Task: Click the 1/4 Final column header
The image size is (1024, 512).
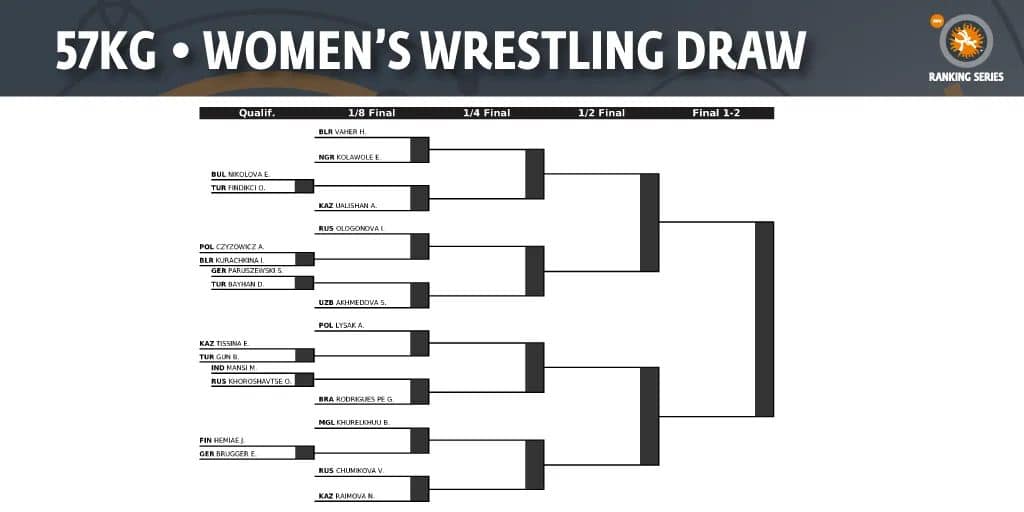Action: click(486, 113)
